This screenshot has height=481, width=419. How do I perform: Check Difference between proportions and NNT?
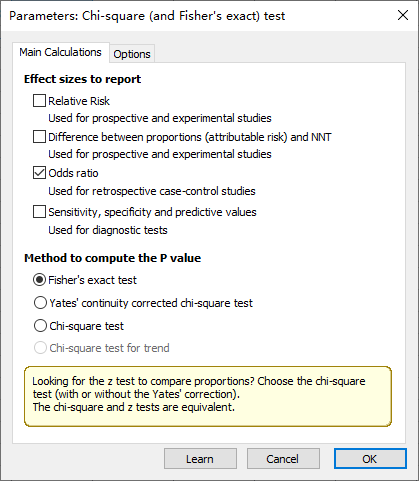point(39,137)
